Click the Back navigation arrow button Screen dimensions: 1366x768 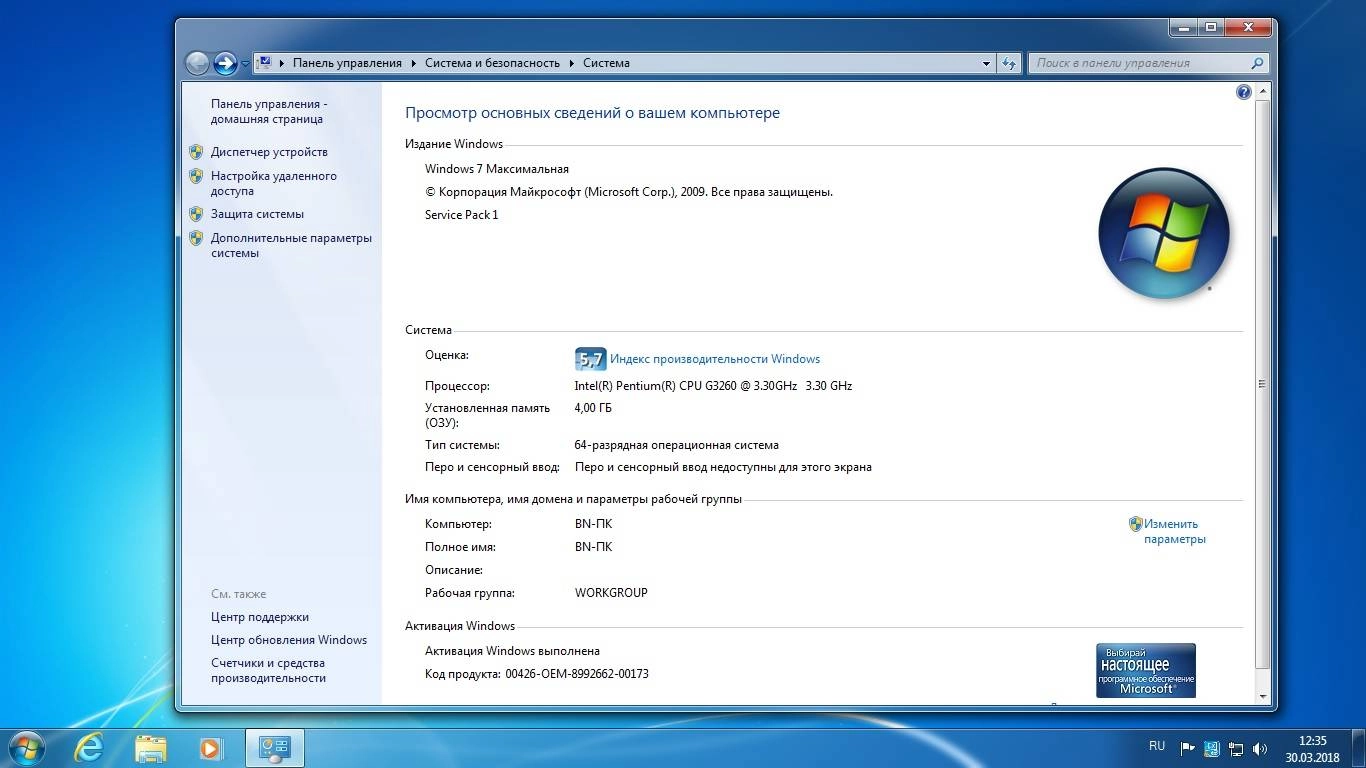click(197, 63)
